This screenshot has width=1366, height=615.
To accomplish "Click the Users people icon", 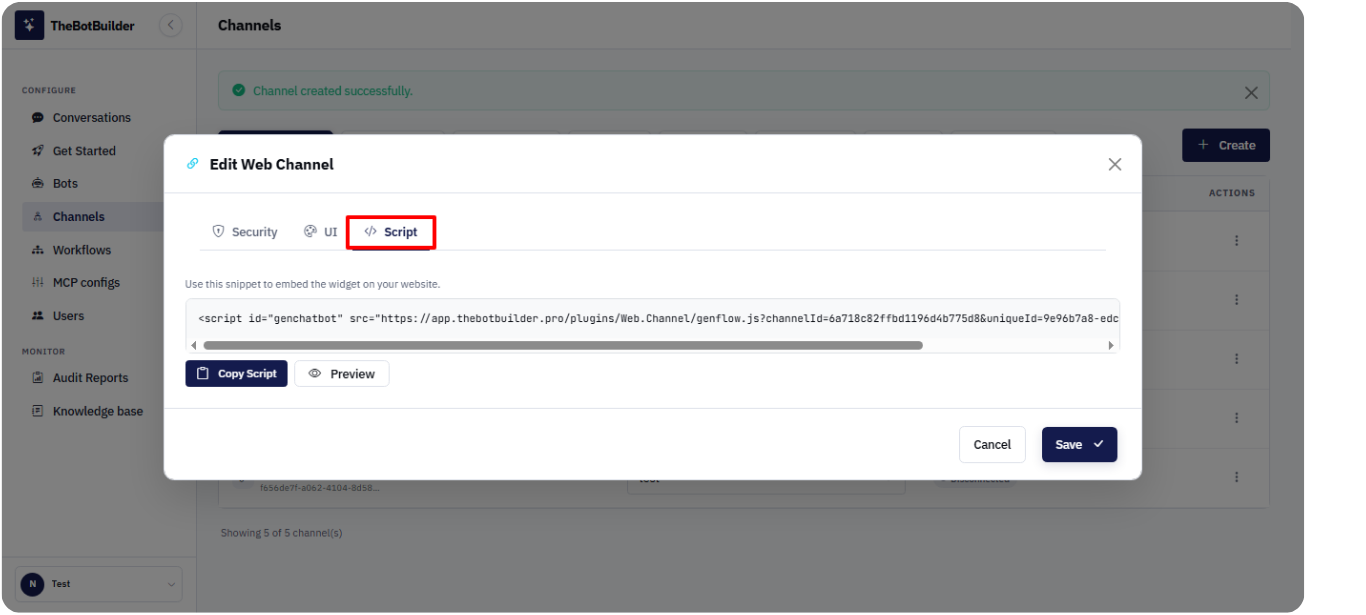I will (38, 316).
